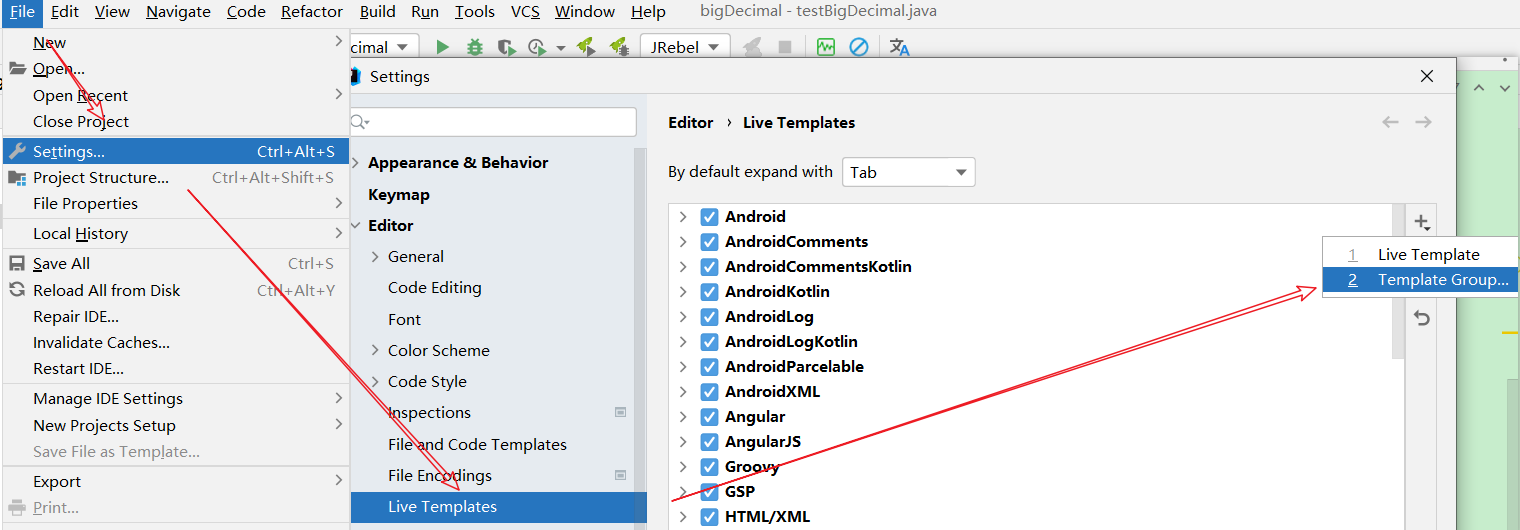Select Keymap in settings tree
Screen dimensions: 1520x530
(x=399, y=194)
